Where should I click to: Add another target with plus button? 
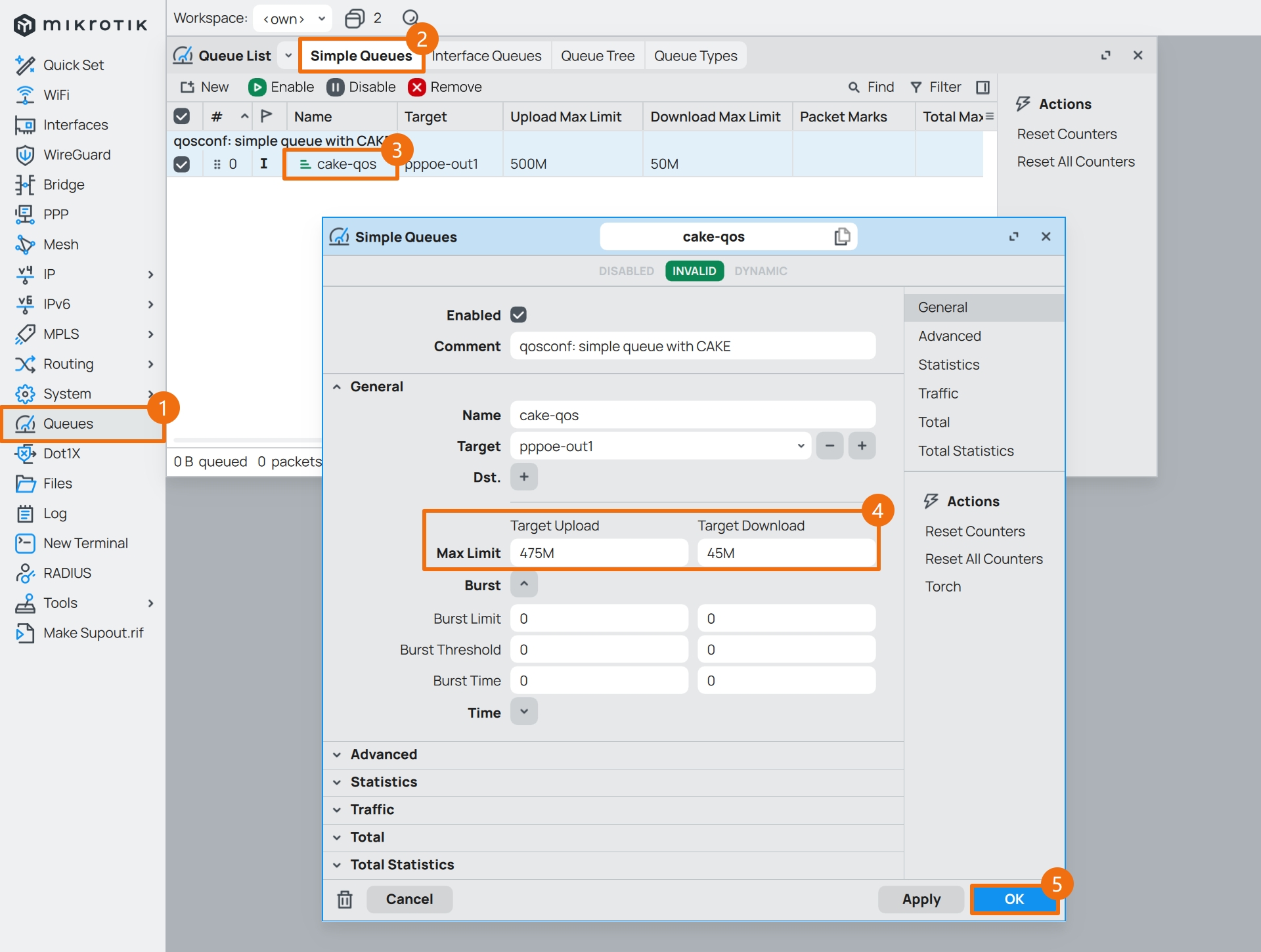(862, 446)
